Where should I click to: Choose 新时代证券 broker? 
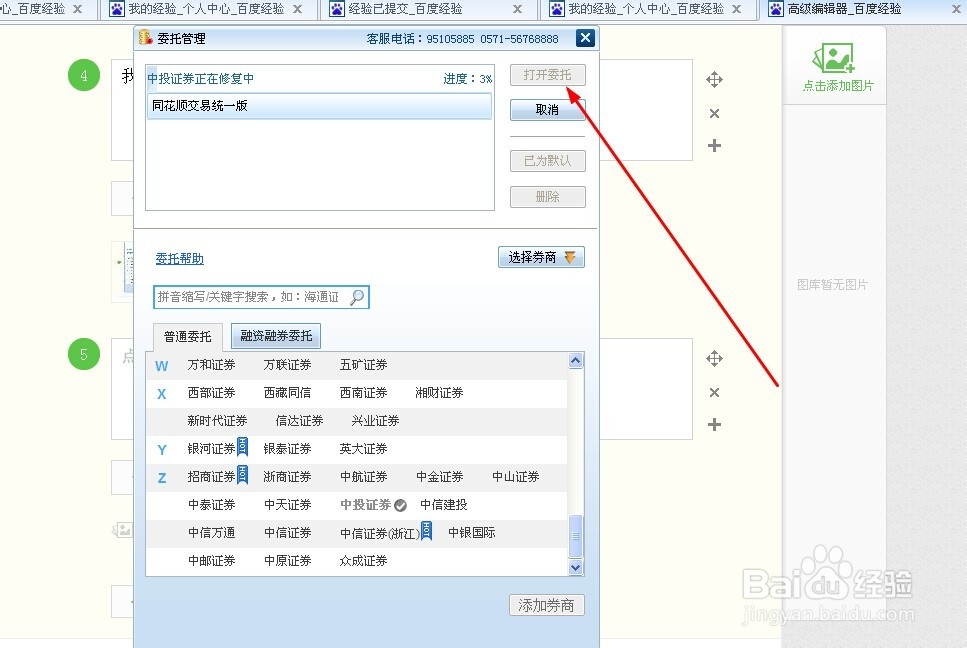coord(217,421)
